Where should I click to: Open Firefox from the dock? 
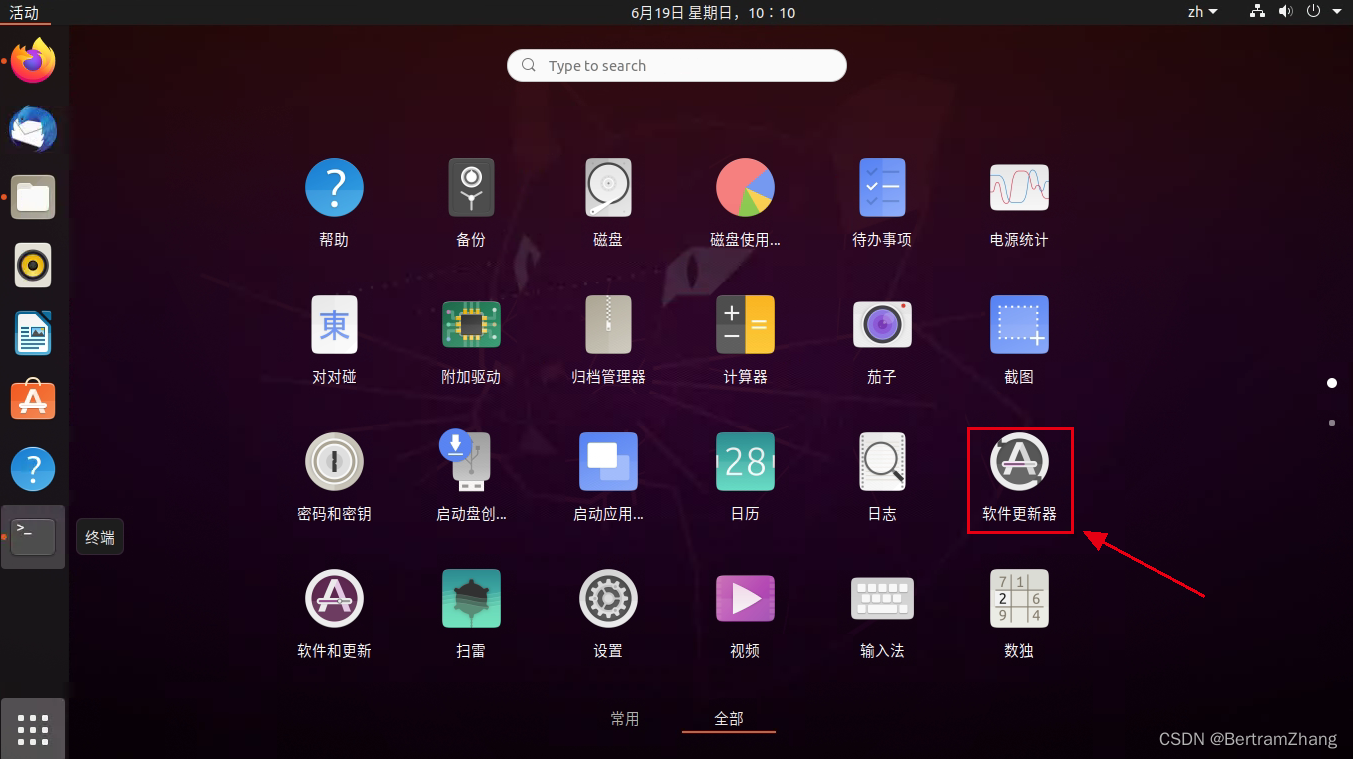33,61
